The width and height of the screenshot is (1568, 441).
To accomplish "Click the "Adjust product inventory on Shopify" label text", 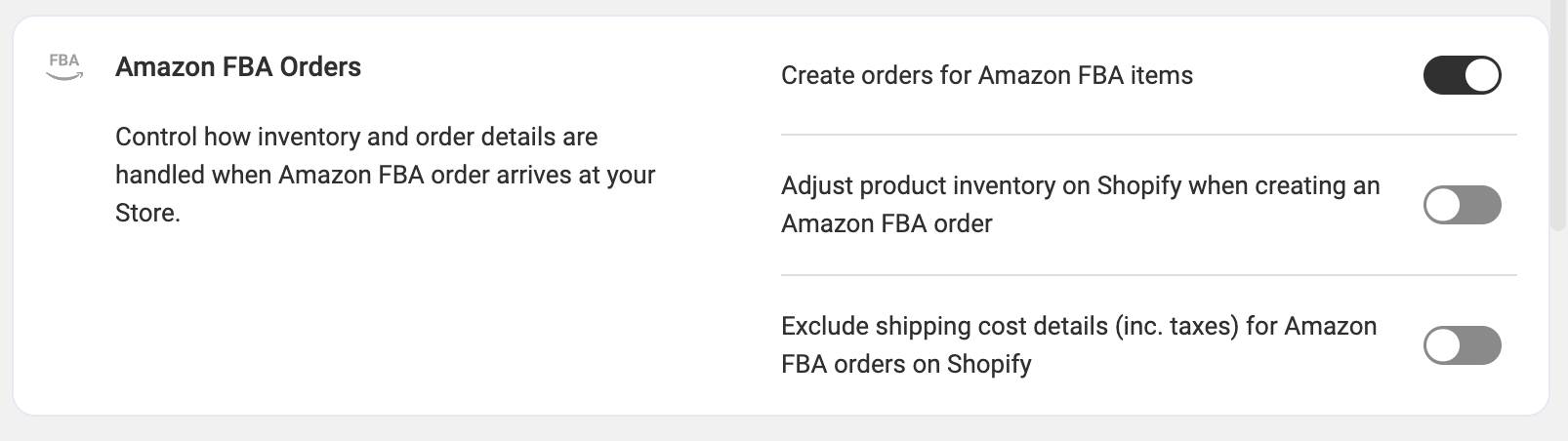I will (x=1080, y=185).
